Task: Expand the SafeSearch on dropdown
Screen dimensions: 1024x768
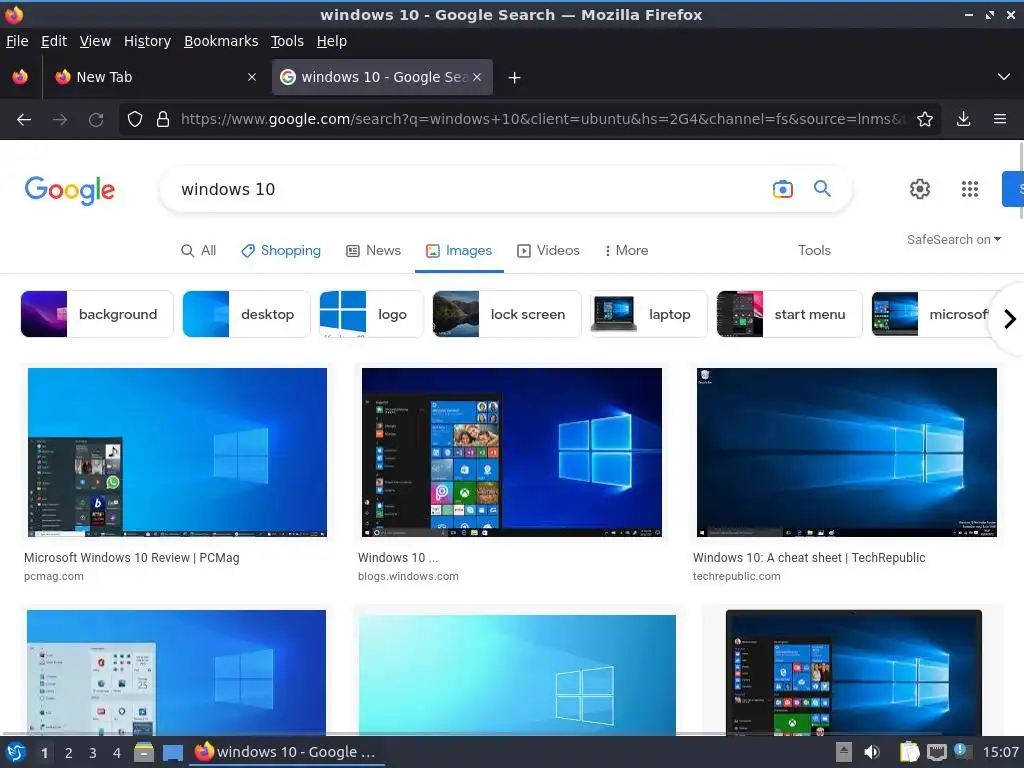Action: [953, 240]
